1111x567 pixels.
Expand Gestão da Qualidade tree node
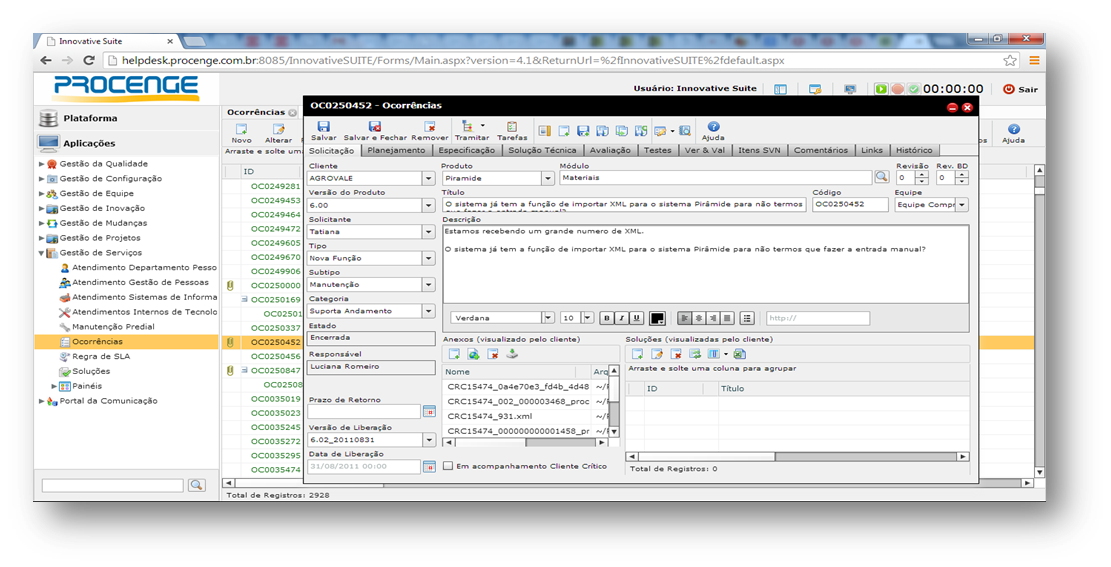click(41, 164)
